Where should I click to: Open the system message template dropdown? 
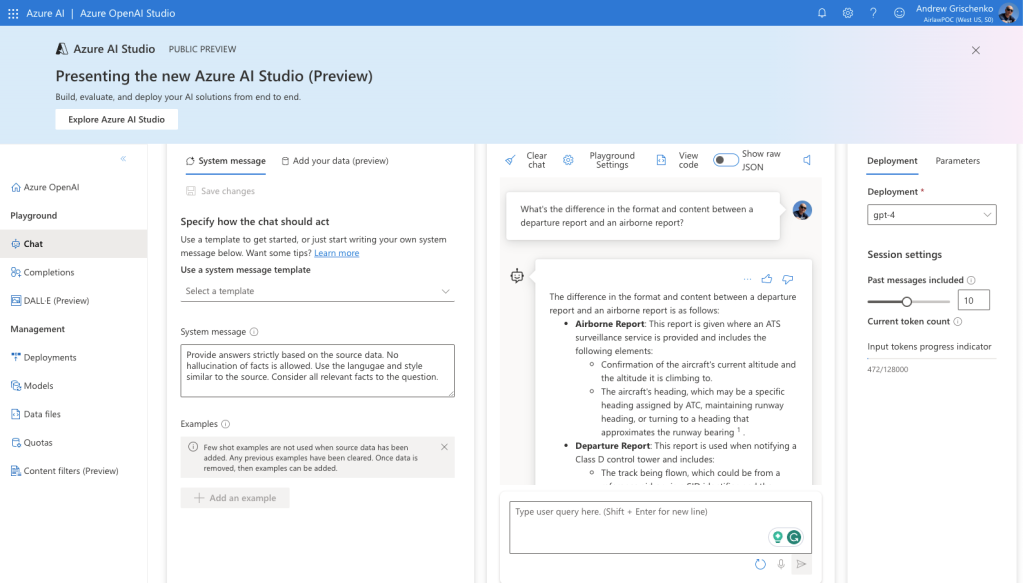tap(318, 291)
